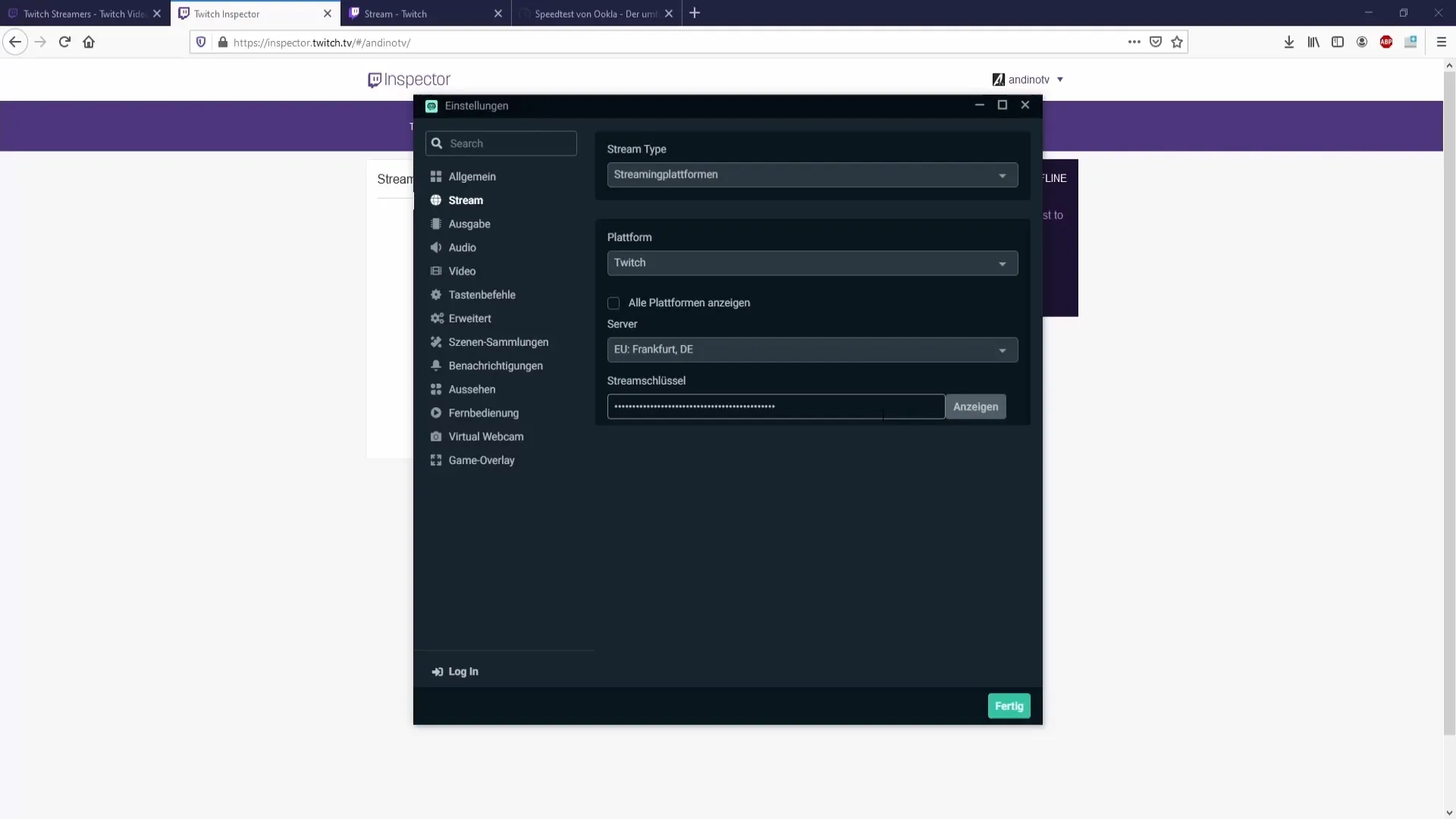Open a new browser tab

[695, 13]
